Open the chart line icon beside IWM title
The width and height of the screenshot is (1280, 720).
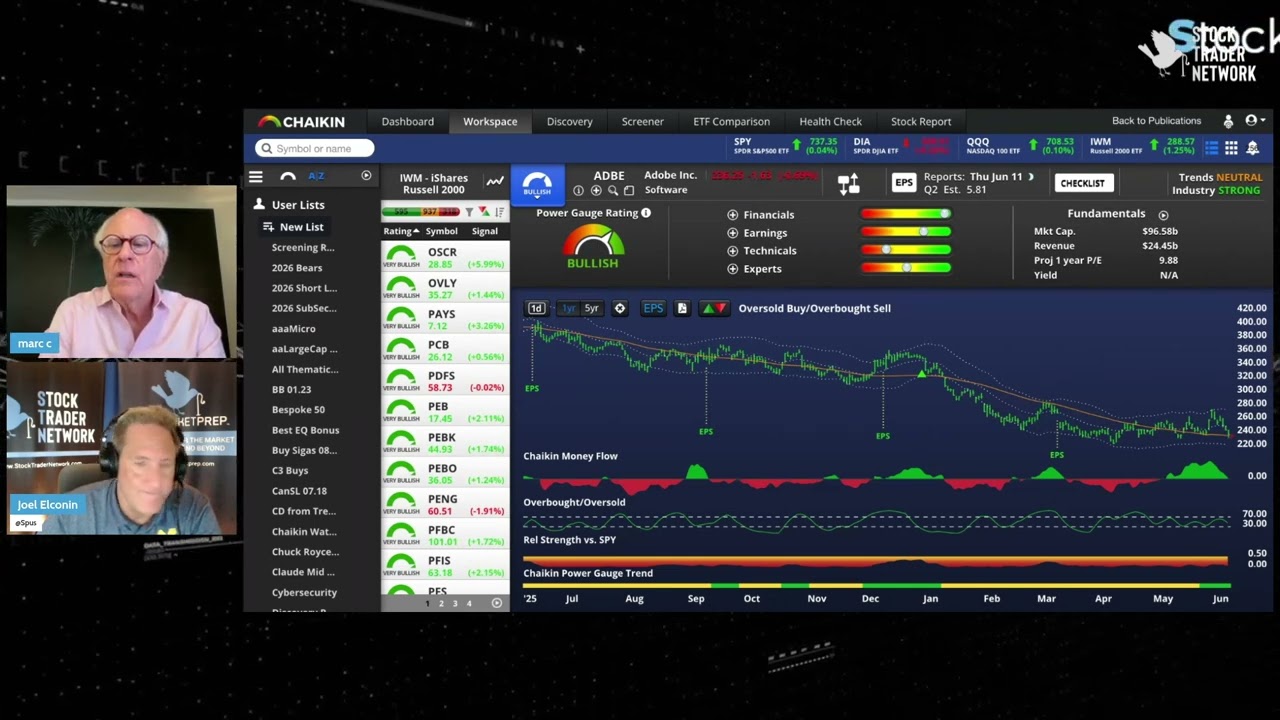(x=495, y=181)
